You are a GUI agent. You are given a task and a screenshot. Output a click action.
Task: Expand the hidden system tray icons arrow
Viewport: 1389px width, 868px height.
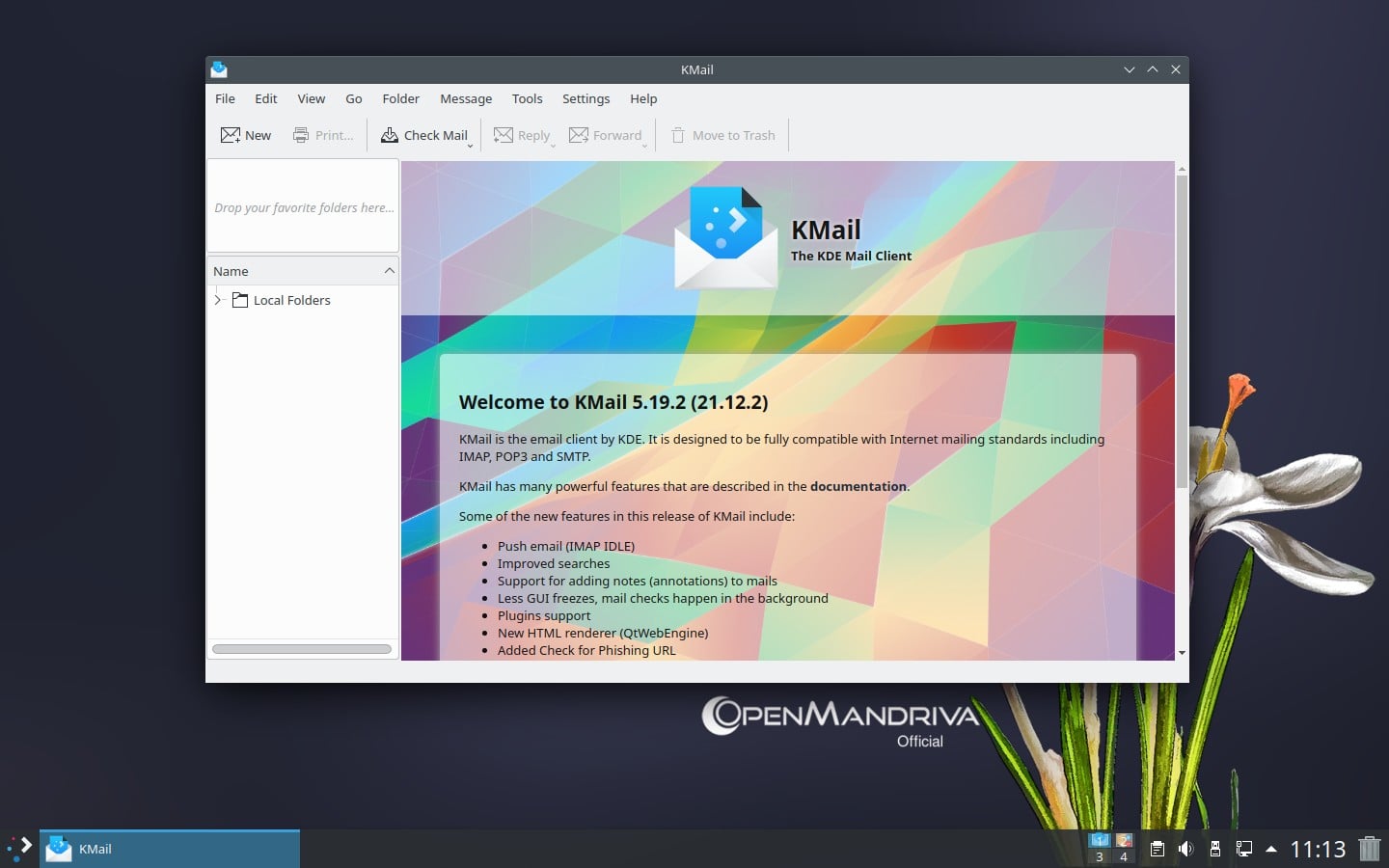coord(1268,850)
